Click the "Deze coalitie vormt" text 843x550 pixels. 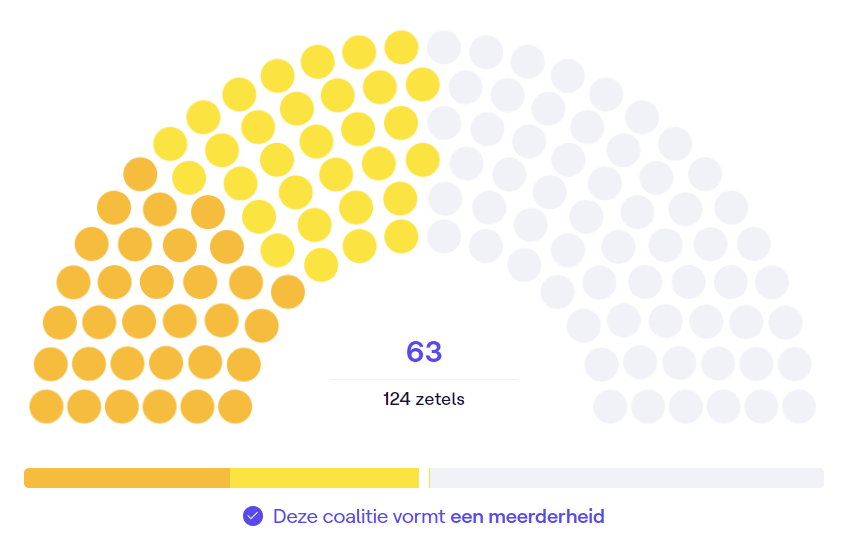click(359, 516)
